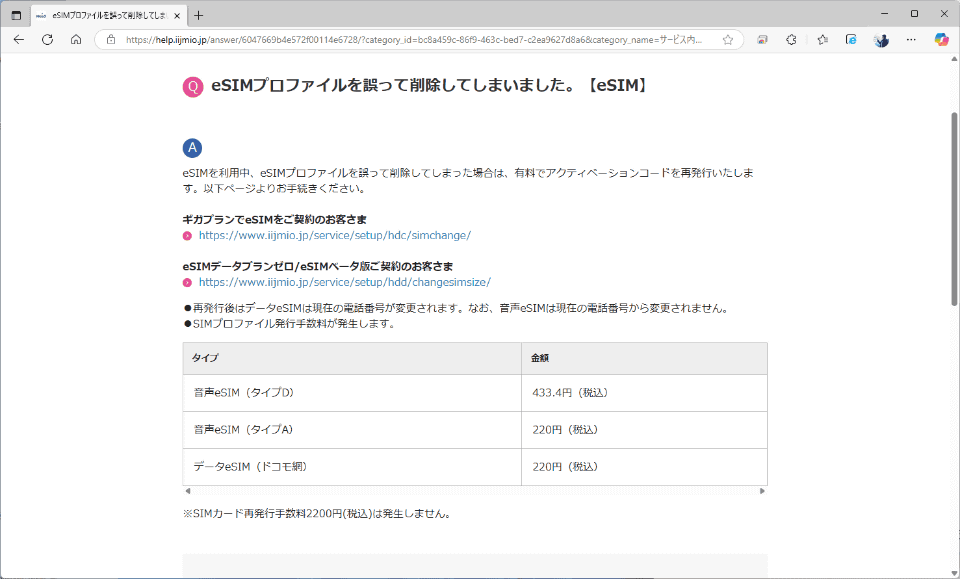This screenshot has width=960, height=579.
Task: Open the hdc/simchange setup link
Action: click(335, 235)
